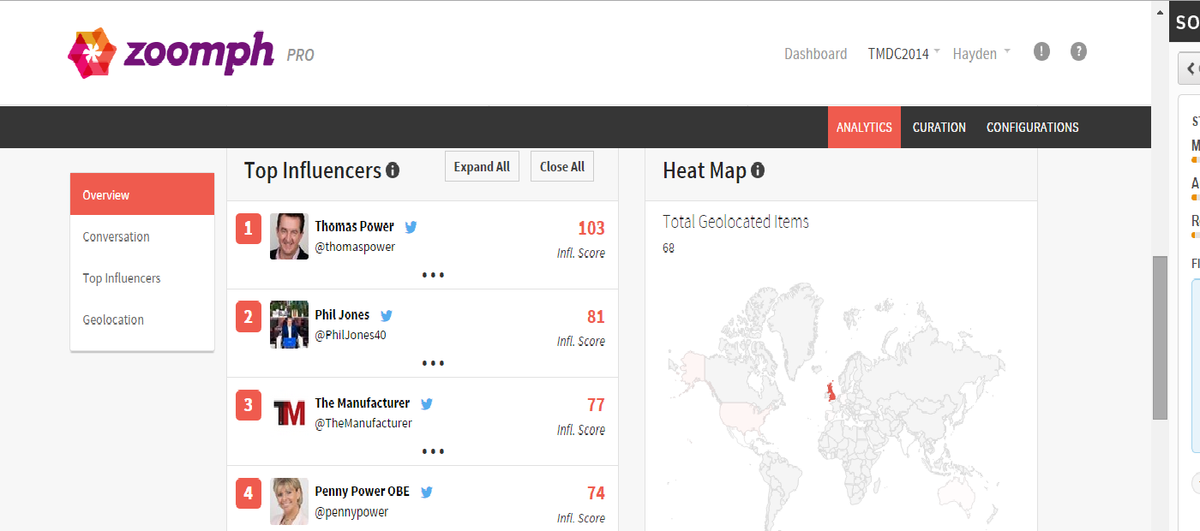The width and height of the screenshot is (1200, 531).
Task: Switch to the Configurations tab
Action: (1032, 127)
